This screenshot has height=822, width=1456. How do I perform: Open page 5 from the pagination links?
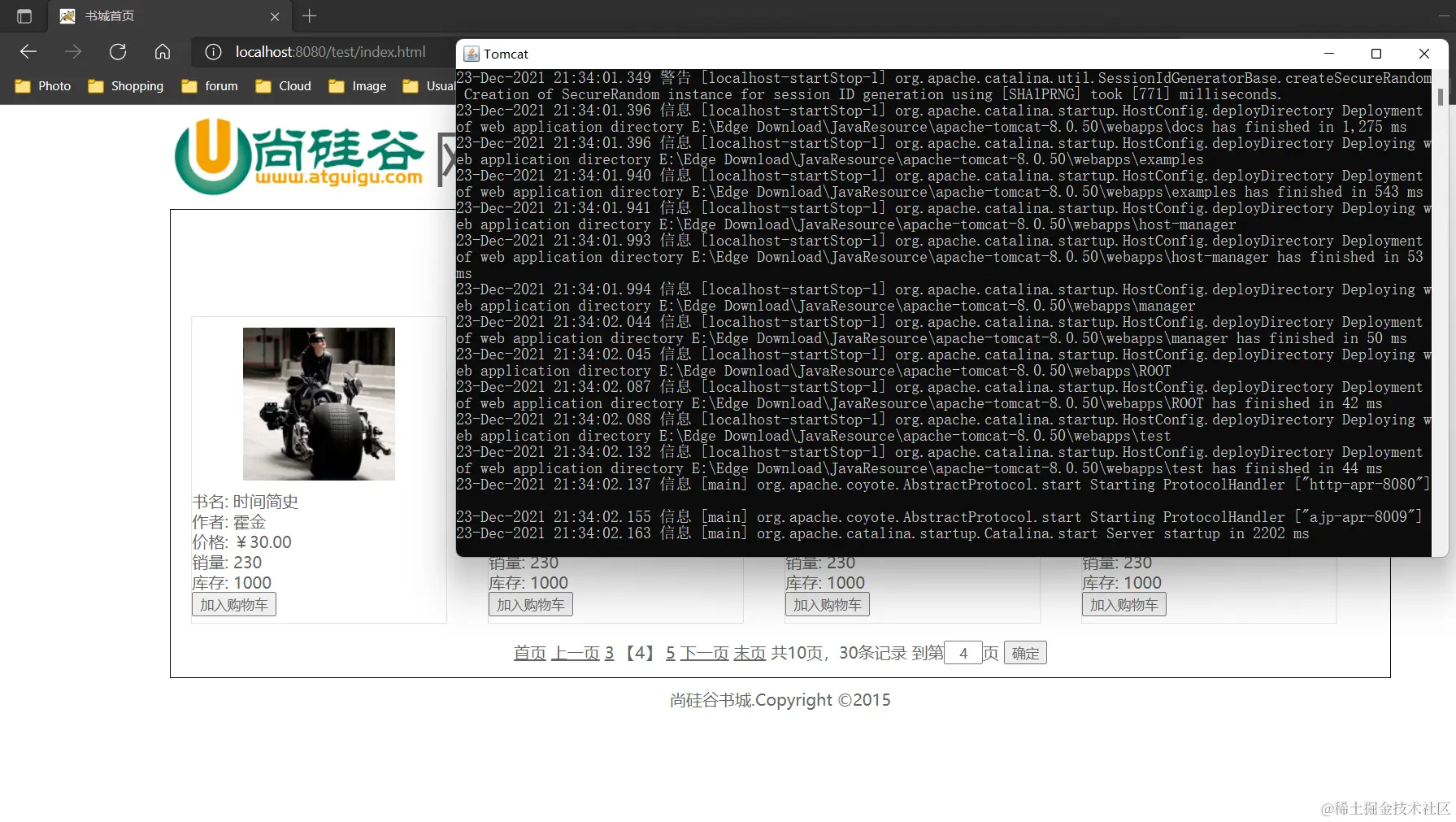click(670, 653)
